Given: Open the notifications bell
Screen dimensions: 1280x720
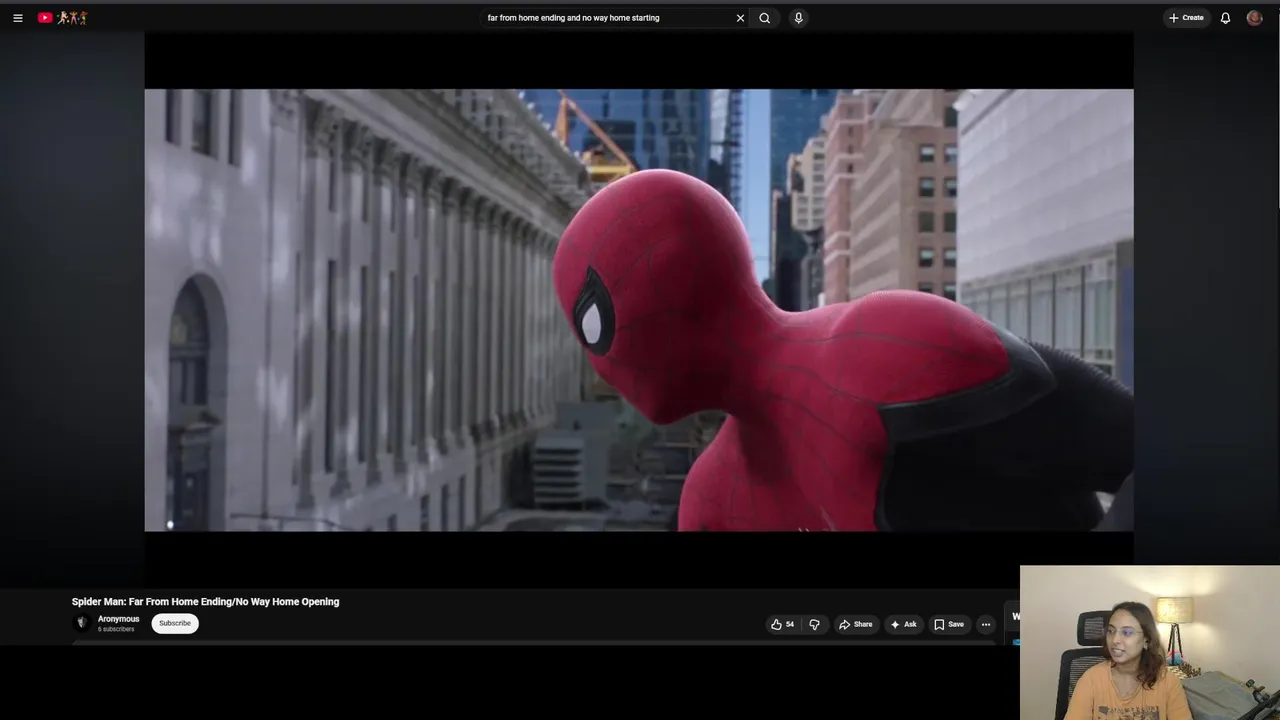Looking at the screenshot, I should 1225,18.
